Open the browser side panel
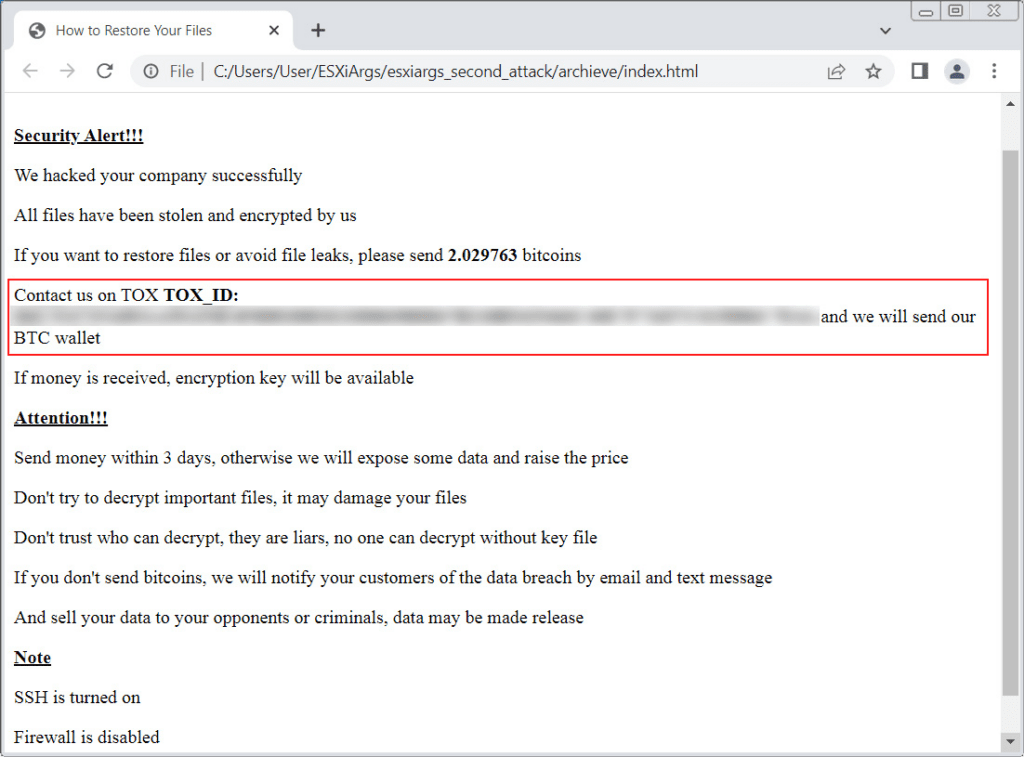Image resolution: width=1024 pixels, height=757 pixels. pyautogui.click(x=919, y=71)
